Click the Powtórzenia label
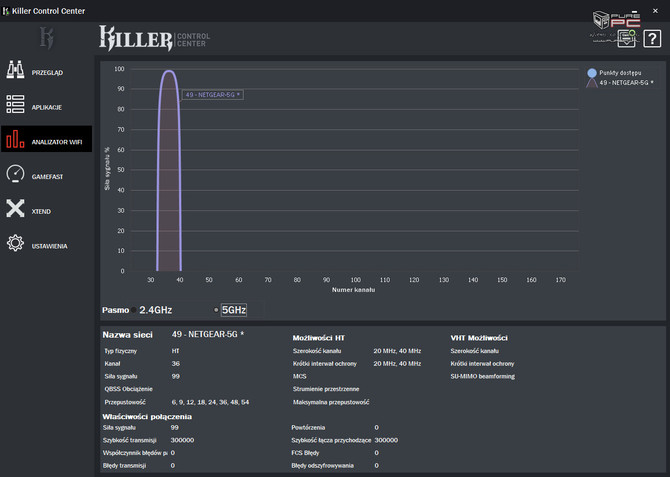Screen dimensions: 670x477 point(308,427)
